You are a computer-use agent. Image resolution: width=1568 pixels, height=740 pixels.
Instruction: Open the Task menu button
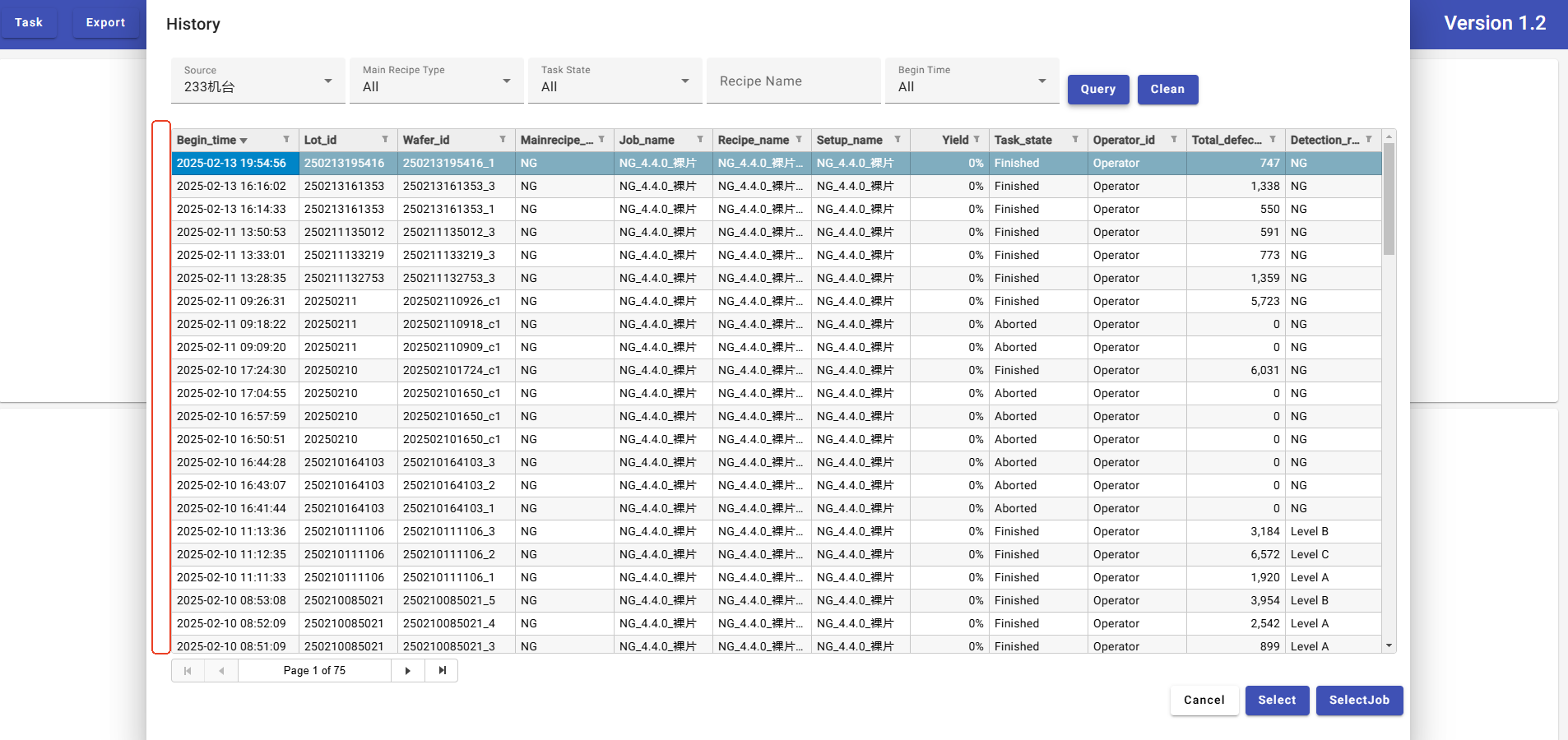[29, 22]
